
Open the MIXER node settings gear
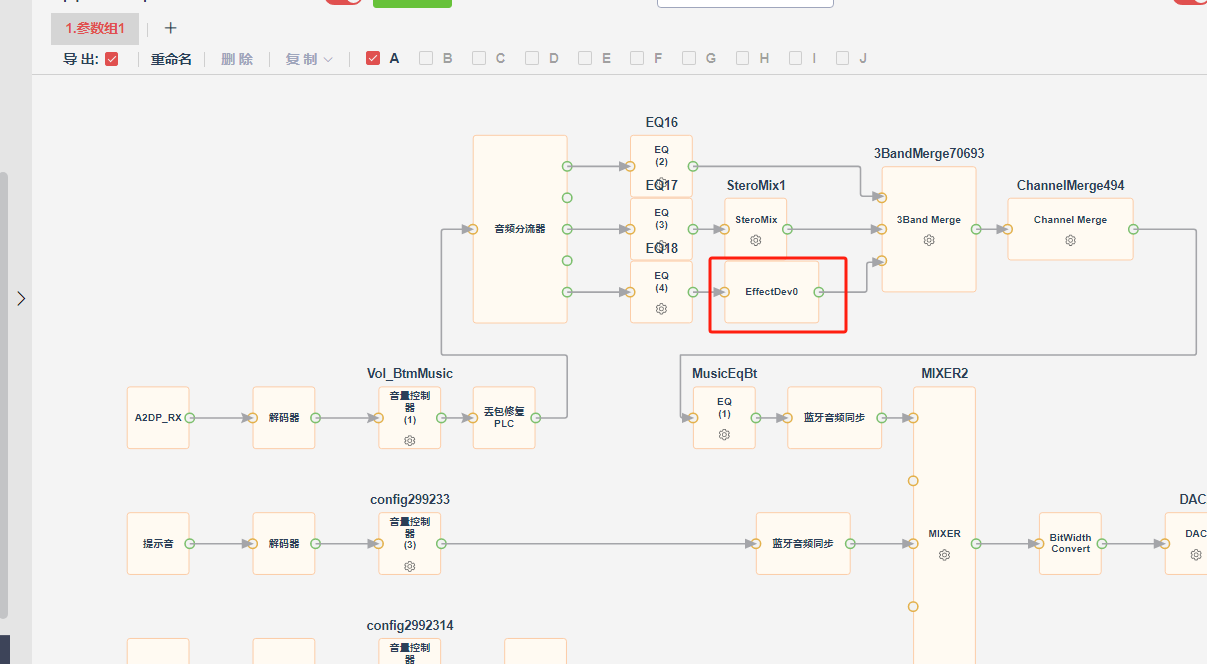944,555
